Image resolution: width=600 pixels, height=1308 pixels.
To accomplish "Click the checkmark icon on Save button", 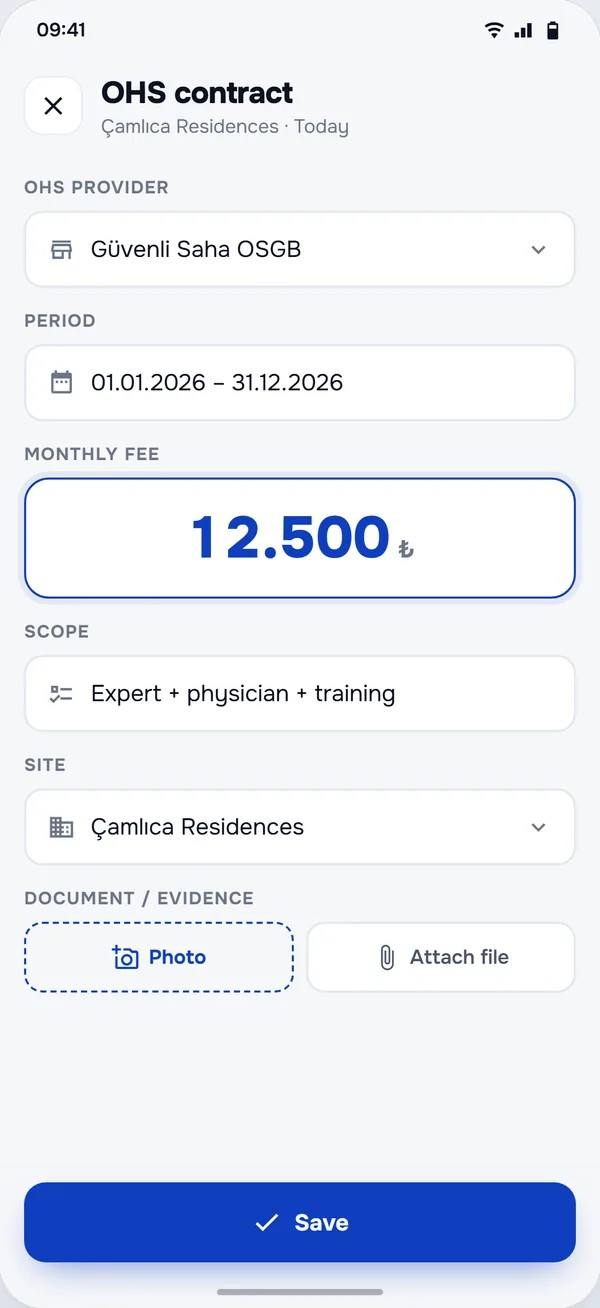I will pyautogui.click(x=266, y=1222).
